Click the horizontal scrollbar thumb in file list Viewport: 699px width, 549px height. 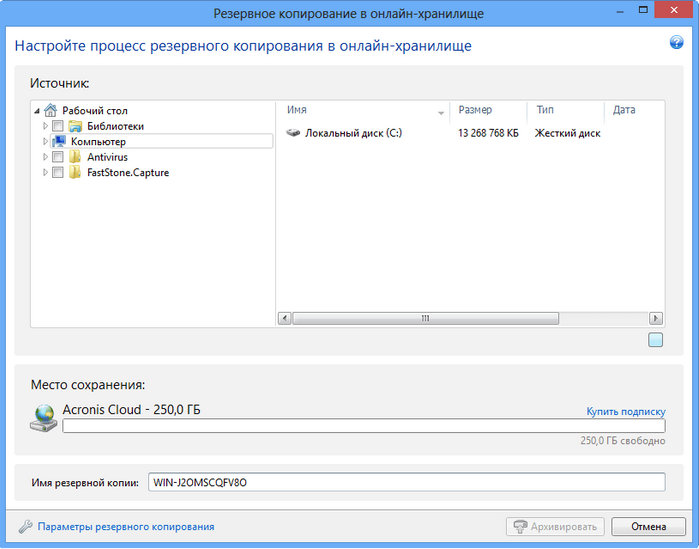(425, 319)
